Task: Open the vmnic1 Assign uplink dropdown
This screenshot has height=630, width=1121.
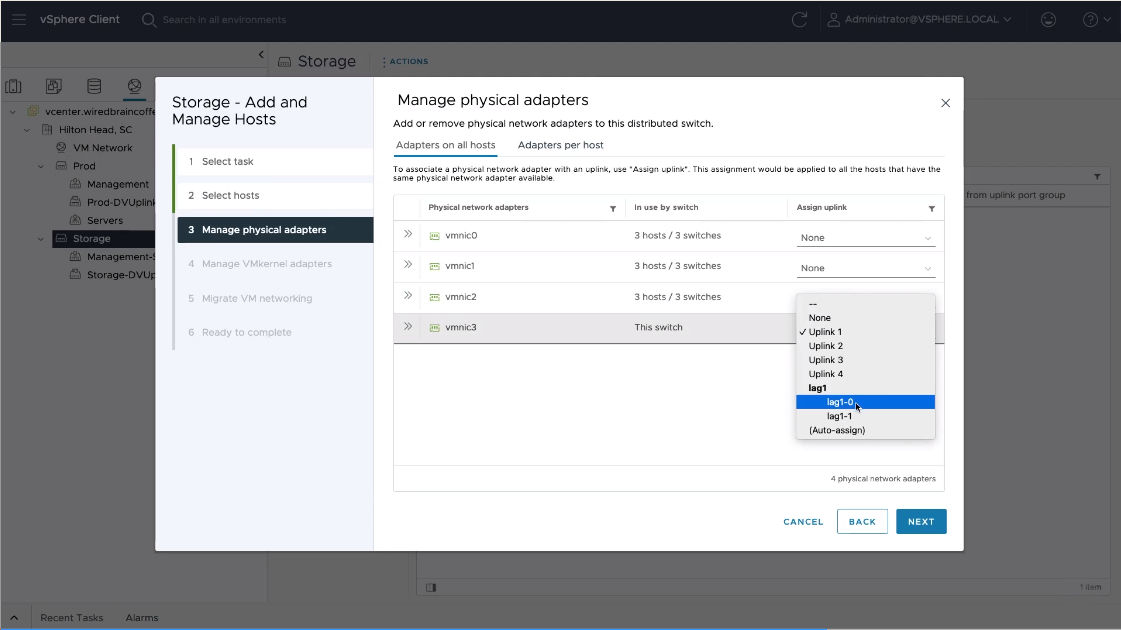Action: [x=865, y=268]
